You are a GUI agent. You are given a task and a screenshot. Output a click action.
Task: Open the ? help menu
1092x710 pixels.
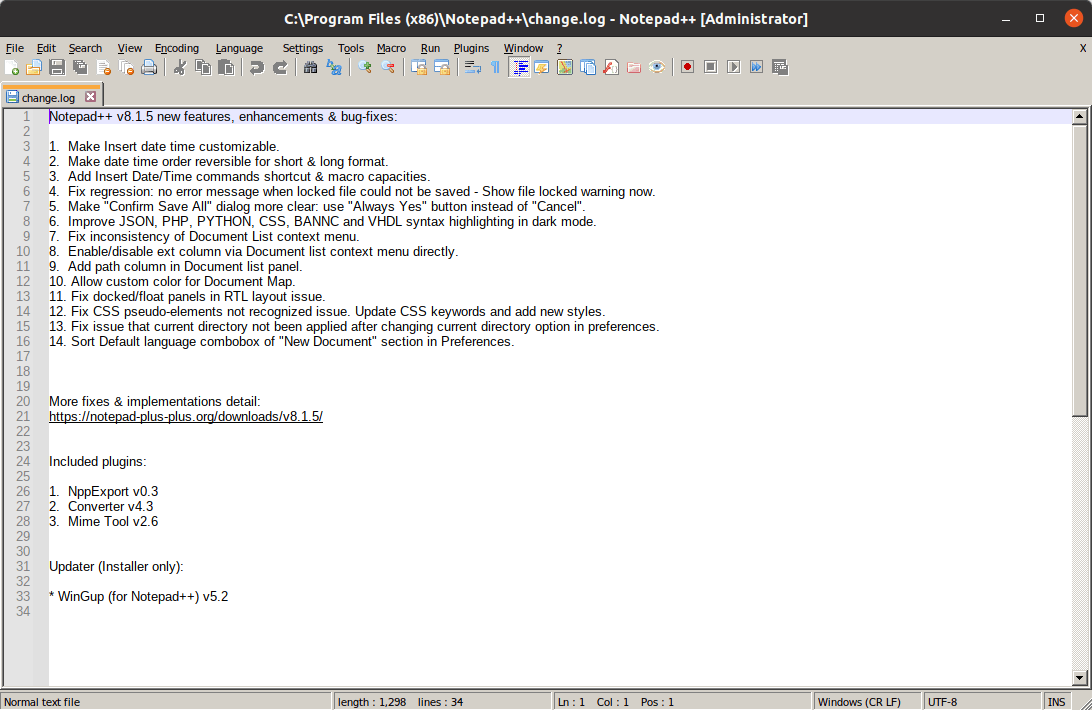559,48
